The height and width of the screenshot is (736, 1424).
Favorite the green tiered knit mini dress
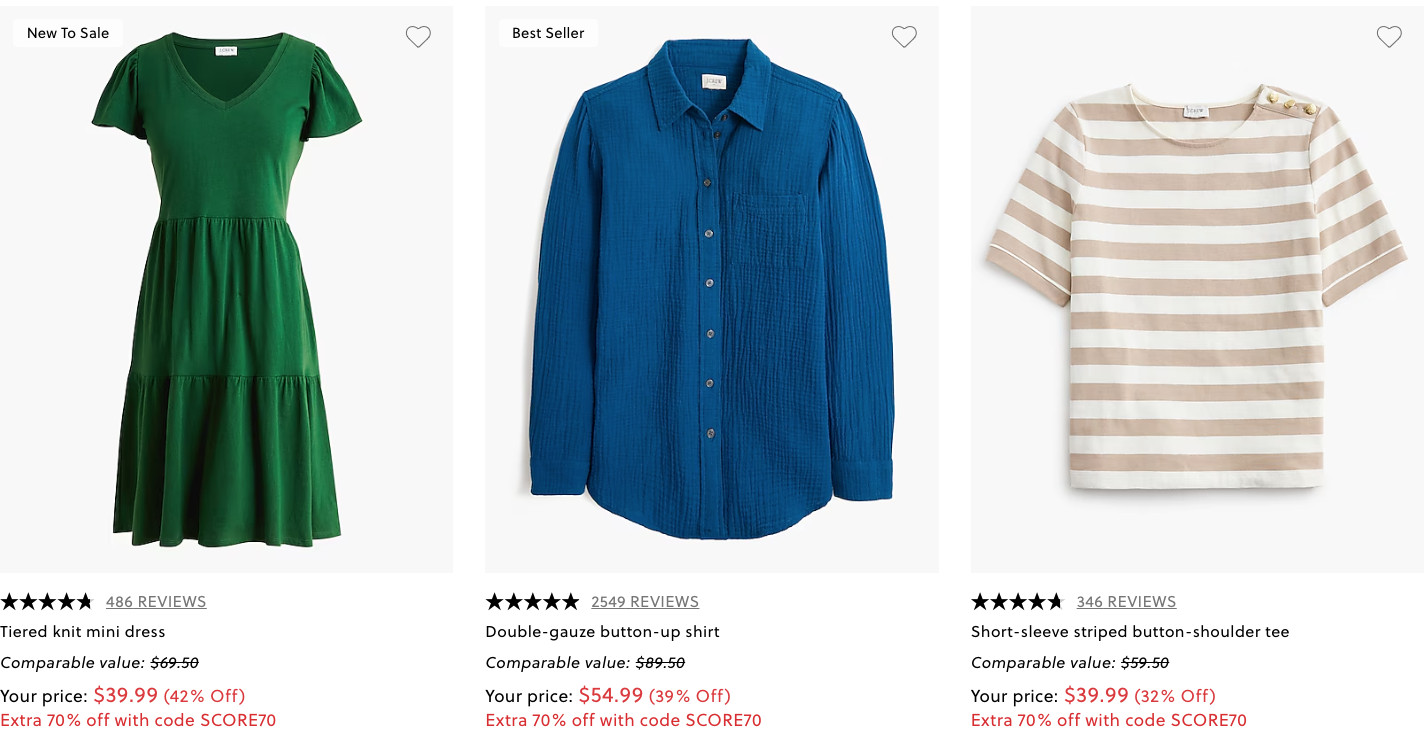[x=418, y=37]
